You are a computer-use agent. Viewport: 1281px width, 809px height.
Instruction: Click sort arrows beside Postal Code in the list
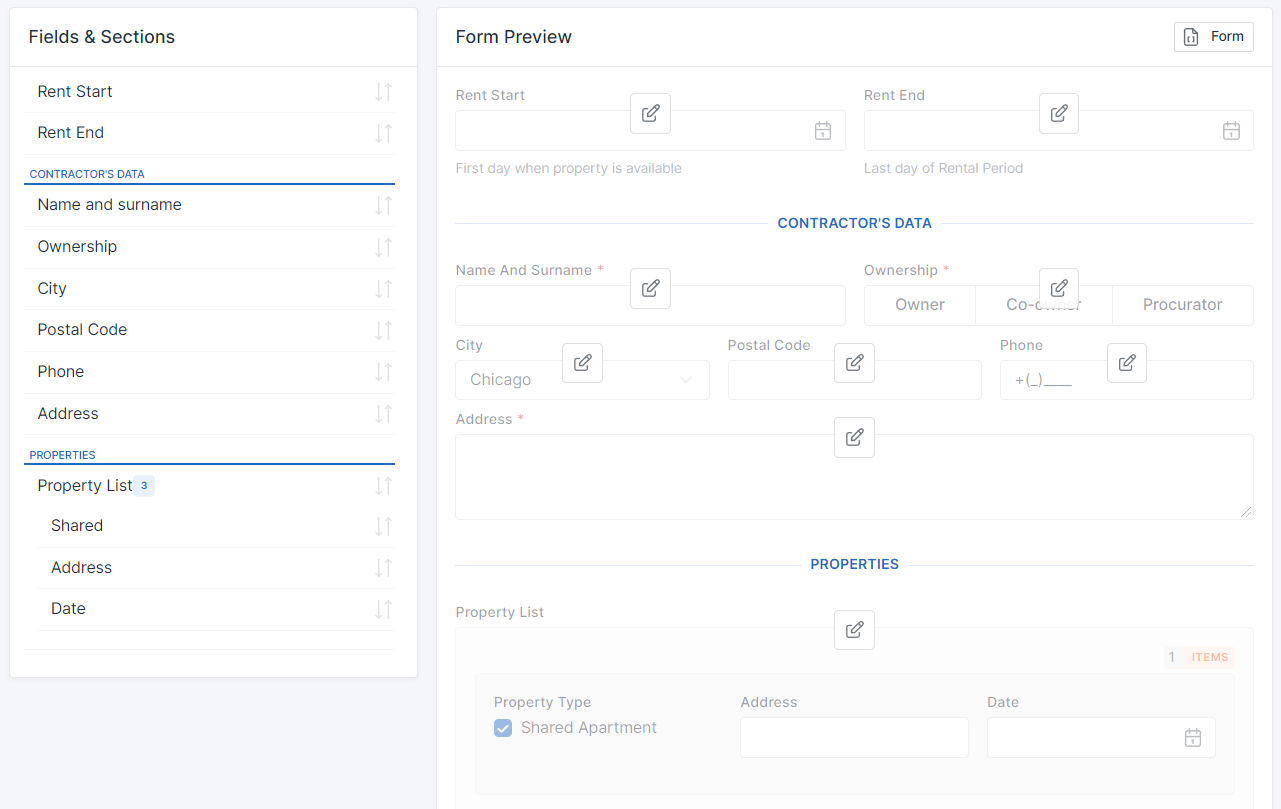[383, 330]
